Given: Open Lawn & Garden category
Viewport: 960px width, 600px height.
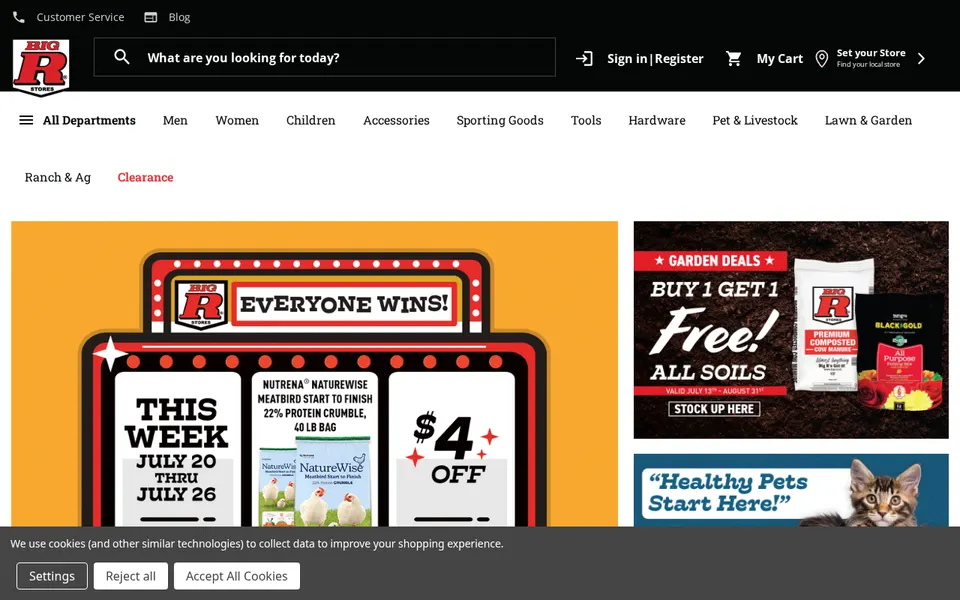Looking at the screenshot, I should (x=868, y=120).
